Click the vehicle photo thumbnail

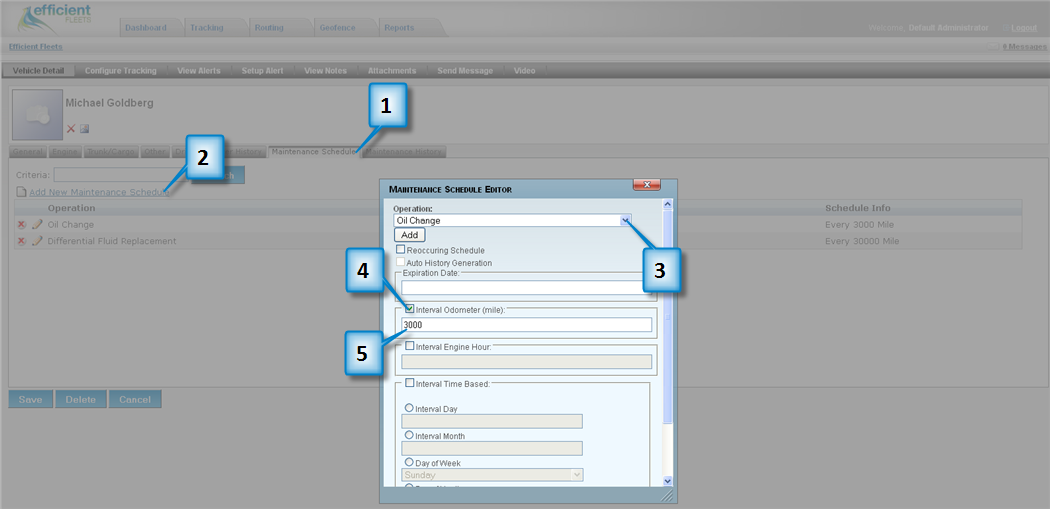(38, 115)
